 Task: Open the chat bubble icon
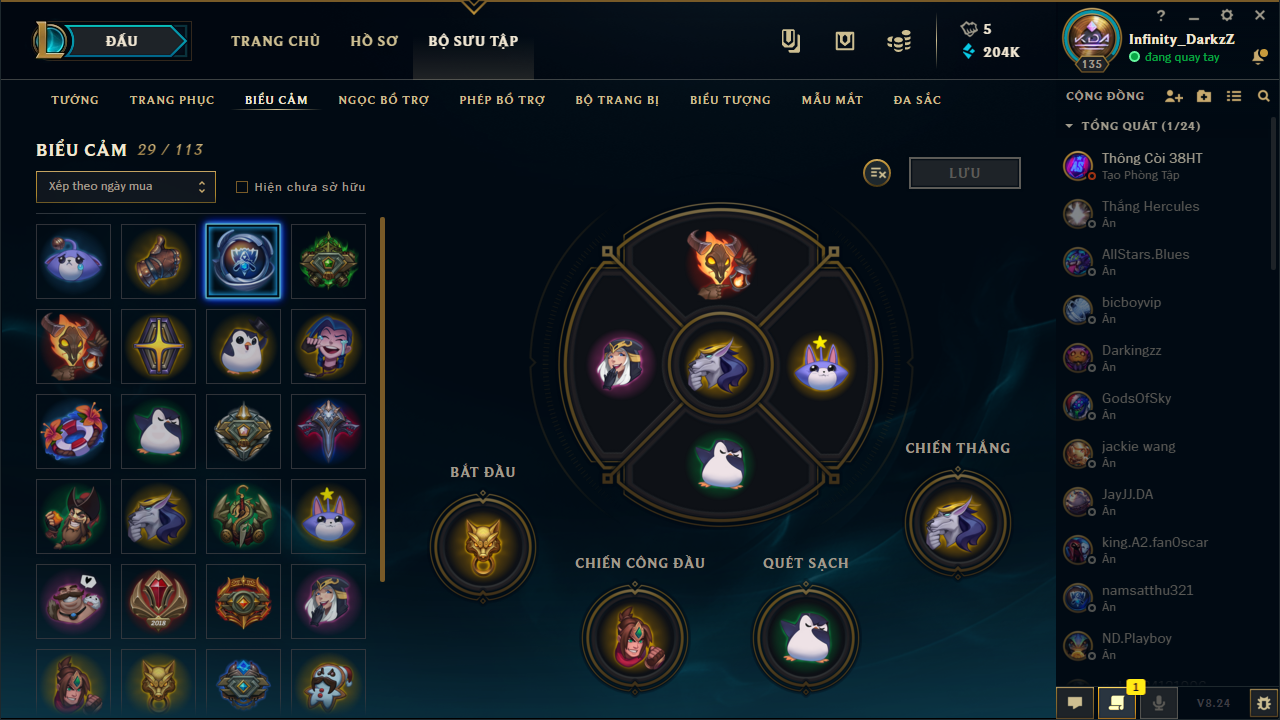1075,703
